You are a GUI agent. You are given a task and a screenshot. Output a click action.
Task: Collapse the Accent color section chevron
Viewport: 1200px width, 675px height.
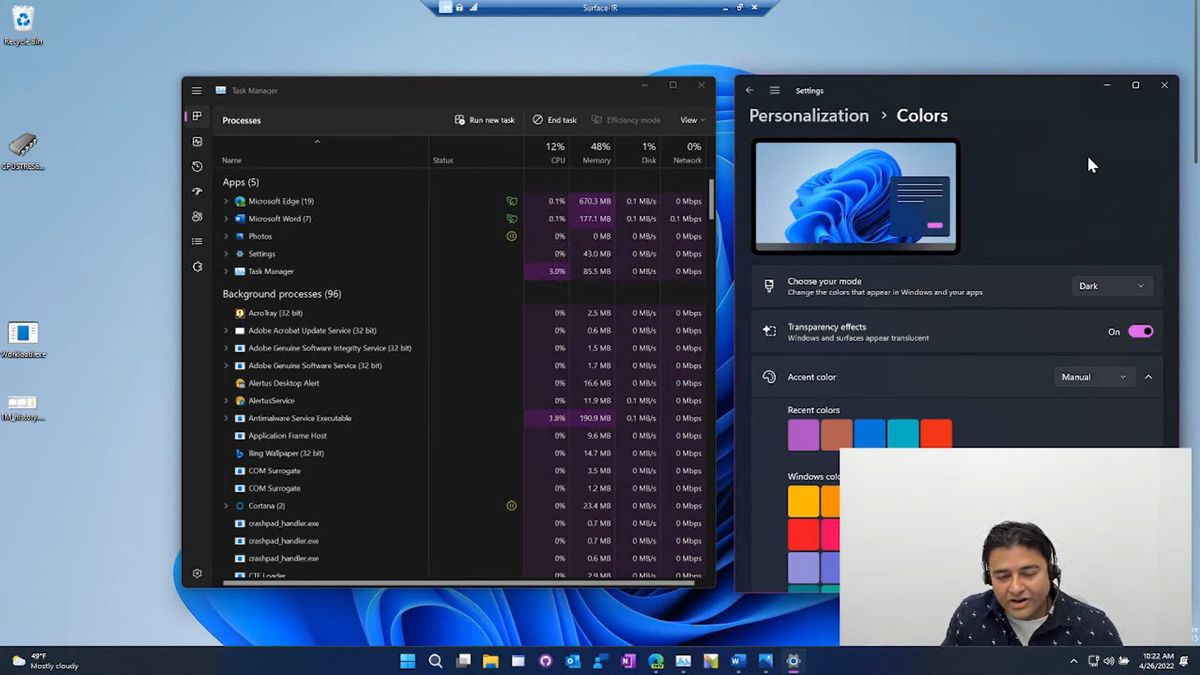[1148, 377]
